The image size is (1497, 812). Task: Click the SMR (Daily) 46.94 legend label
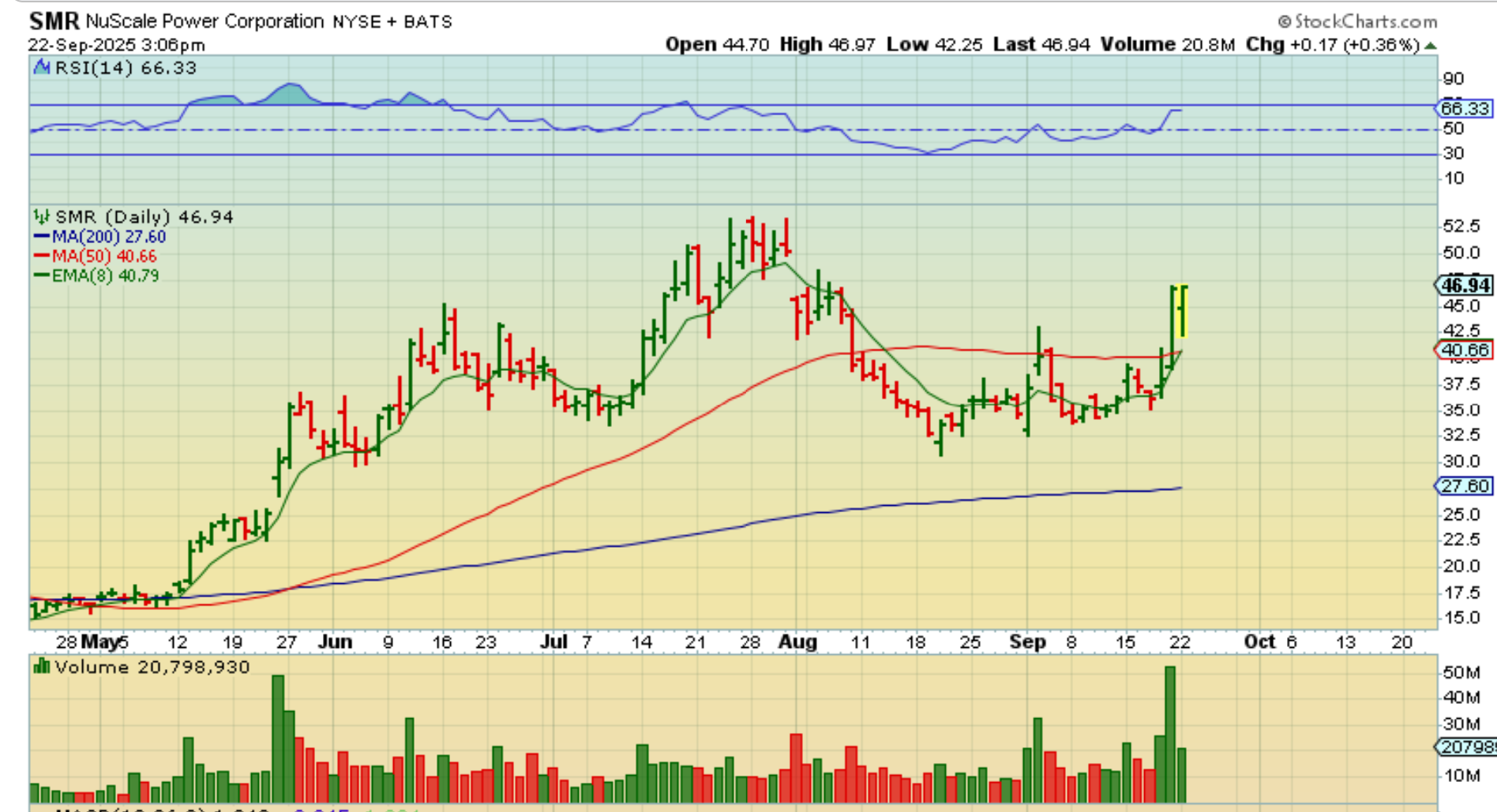144,217
